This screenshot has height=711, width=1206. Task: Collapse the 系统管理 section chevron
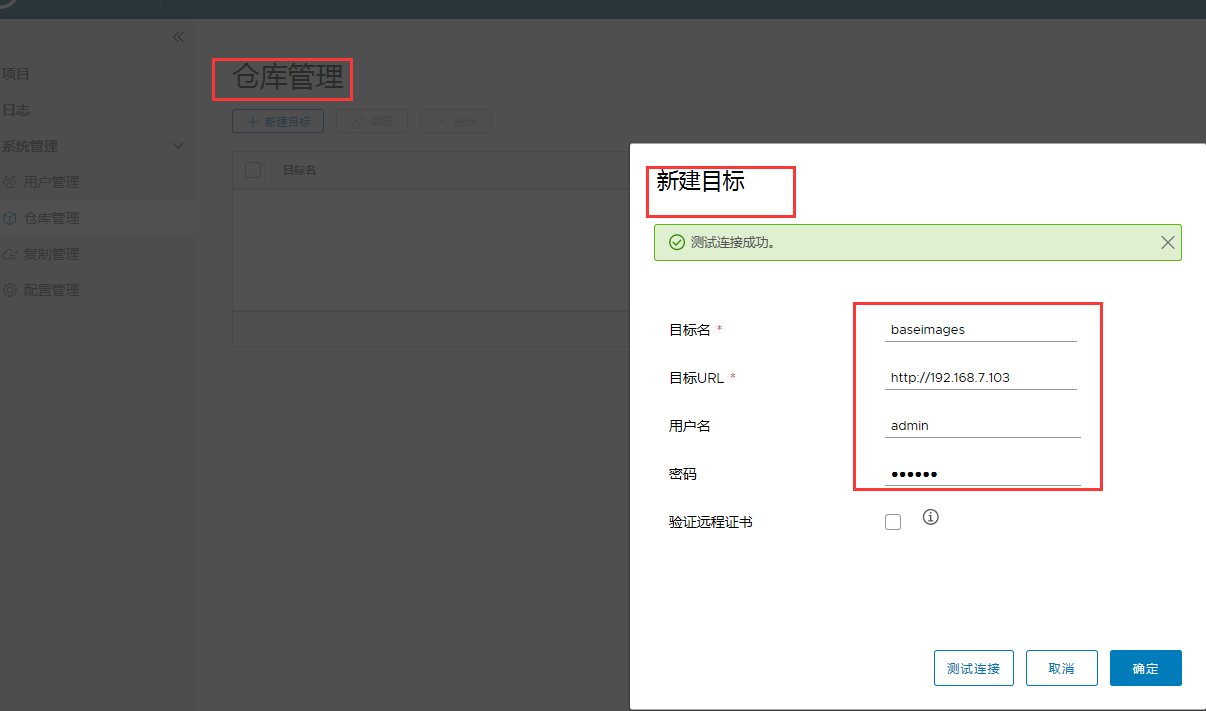[178, 146]
